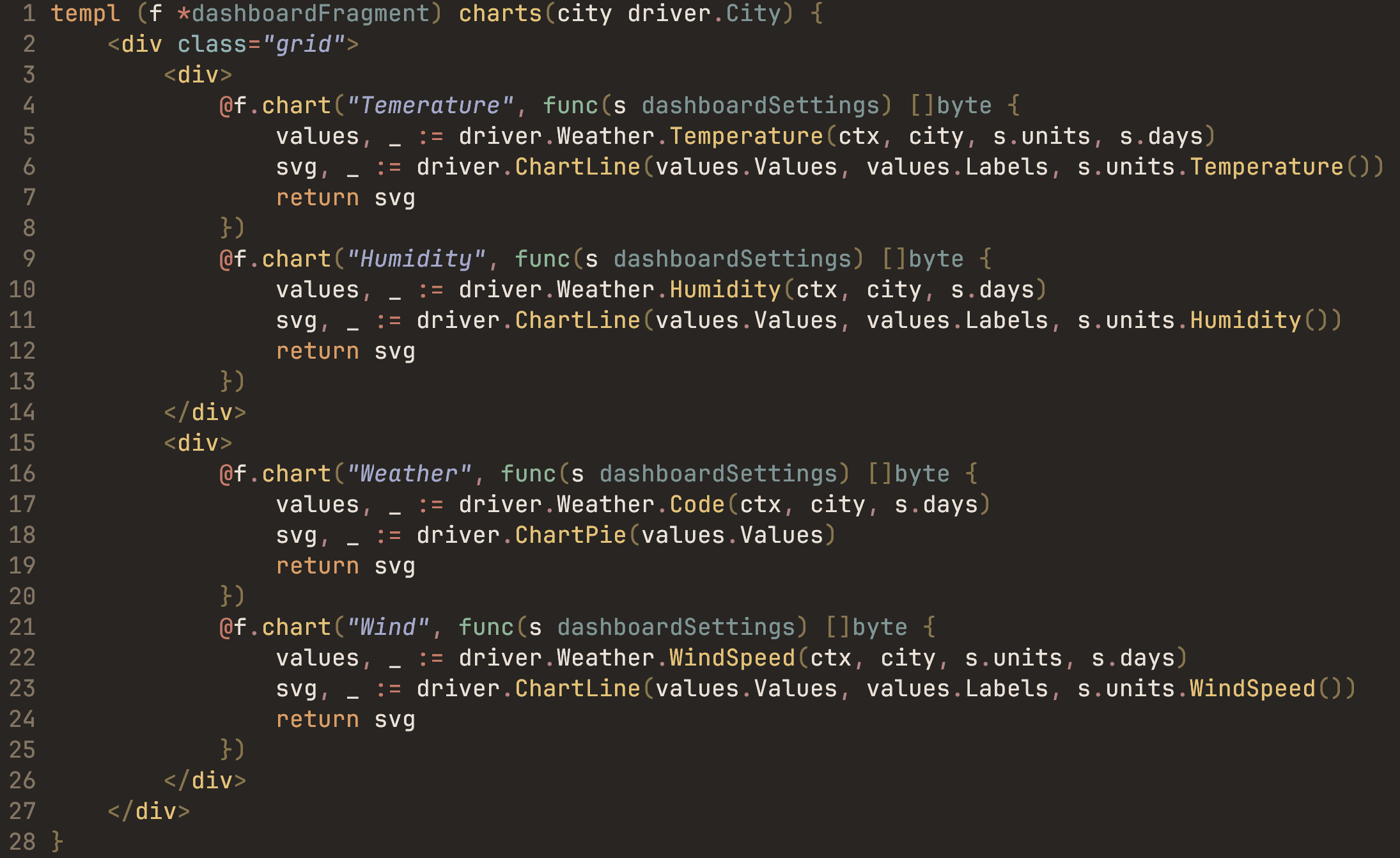The height and width of the screenshot is (858, 1400).
Task: Click line number 1 in gutter
Action: [29, 13]
